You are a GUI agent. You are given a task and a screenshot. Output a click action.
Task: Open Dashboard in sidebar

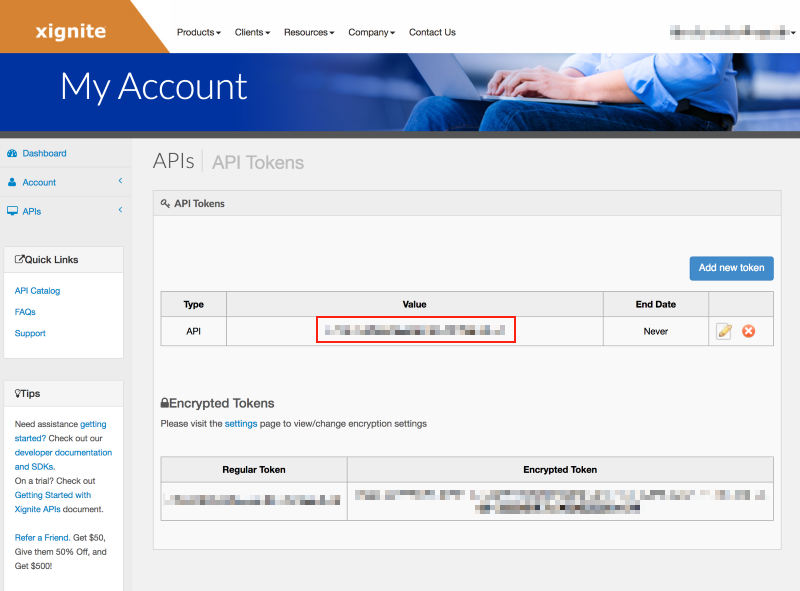pyautogui.click(x=44, y=153)
